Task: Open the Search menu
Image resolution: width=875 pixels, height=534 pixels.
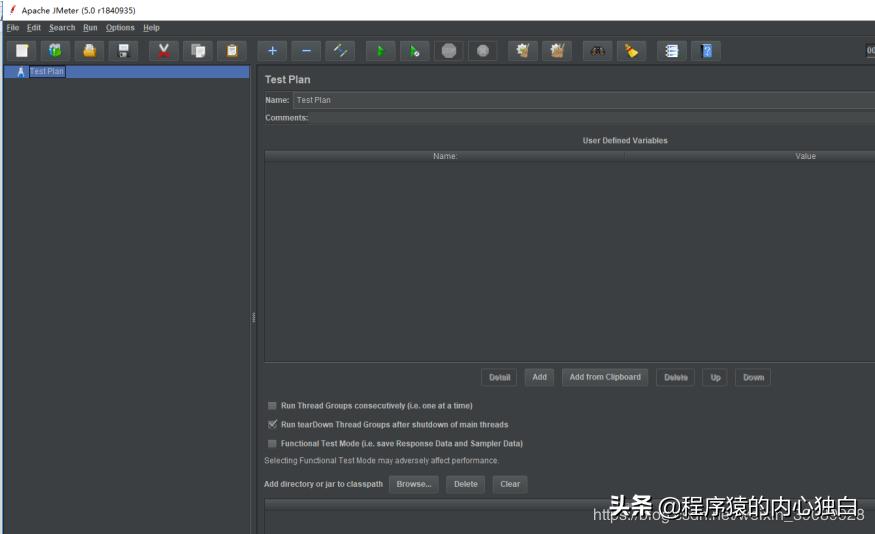Action: 62,27
